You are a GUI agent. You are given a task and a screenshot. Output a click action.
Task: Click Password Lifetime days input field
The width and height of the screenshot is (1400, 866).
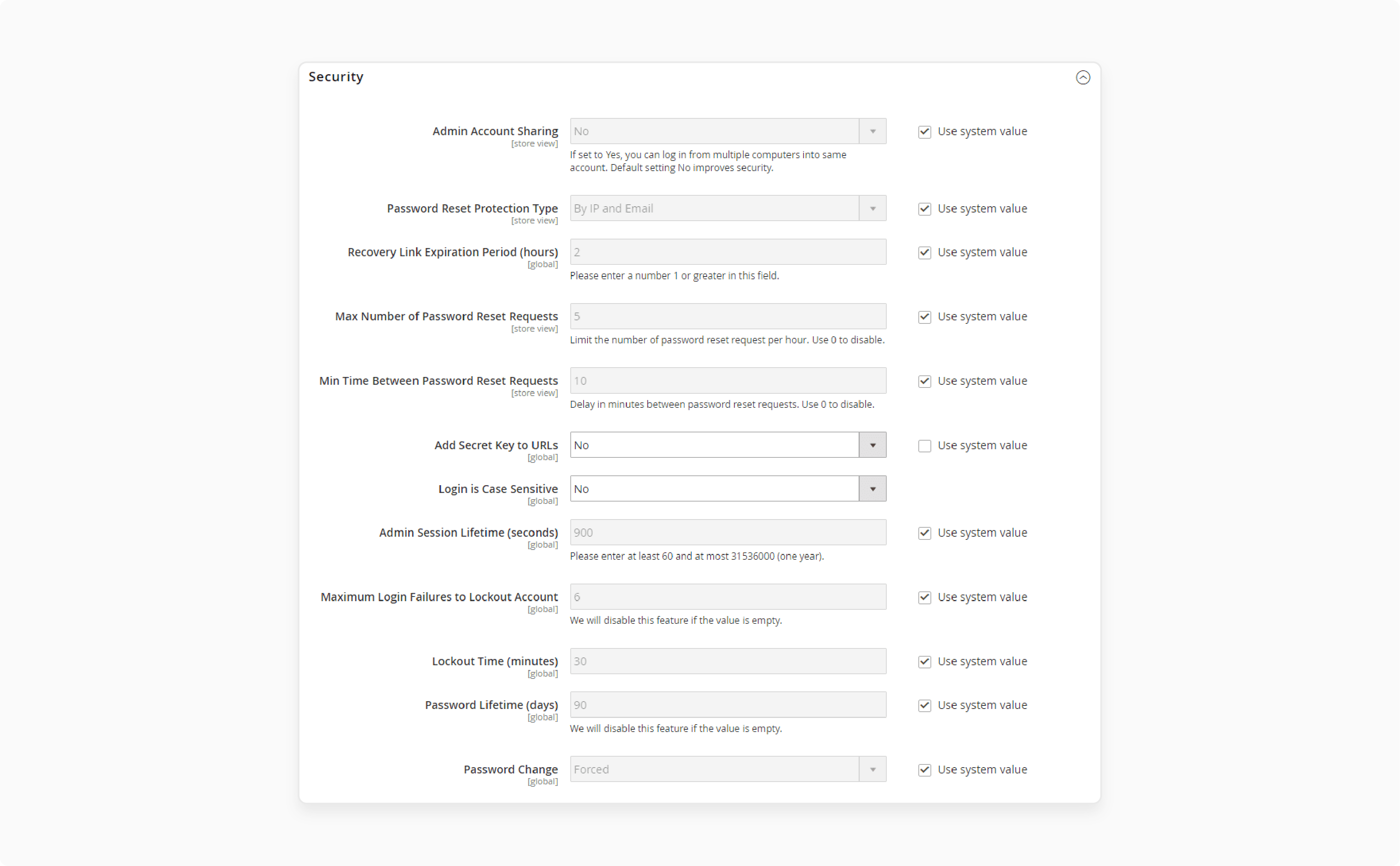click(x=727, y=704)
